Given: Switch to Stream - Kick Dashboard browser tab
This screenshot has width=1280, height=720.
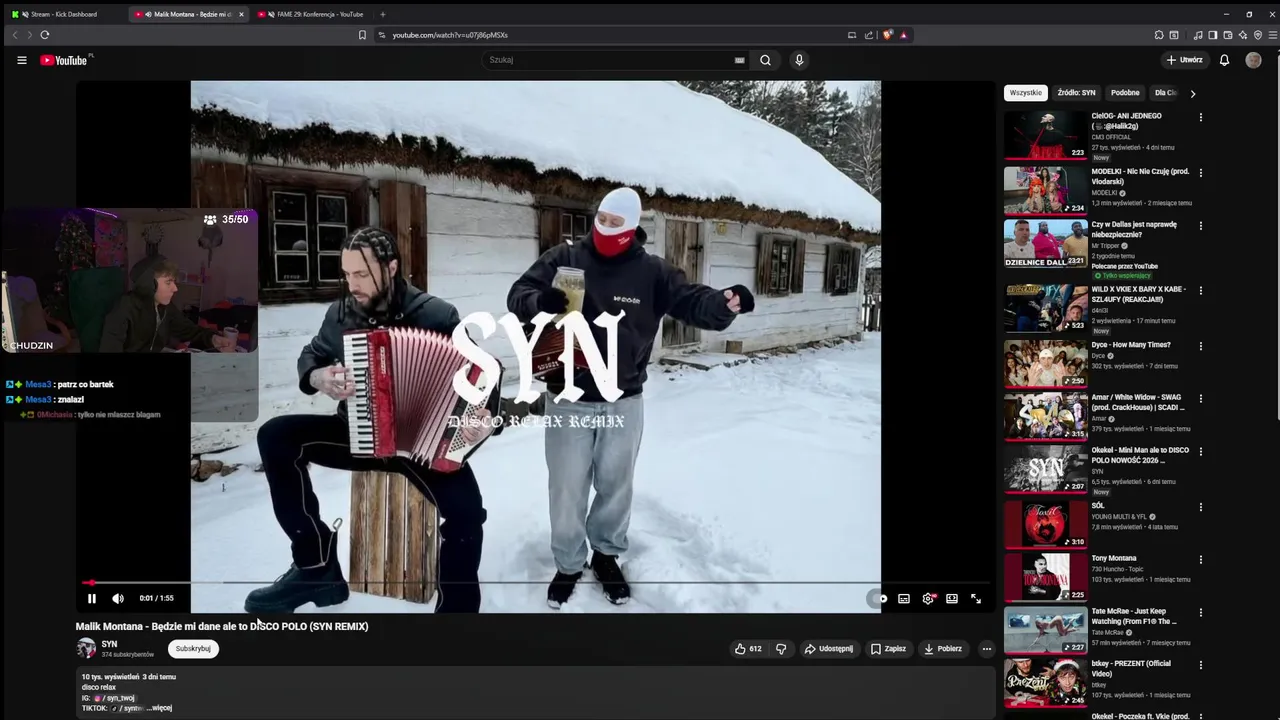Looking at the screenshot, I should (x=64, y=14).
